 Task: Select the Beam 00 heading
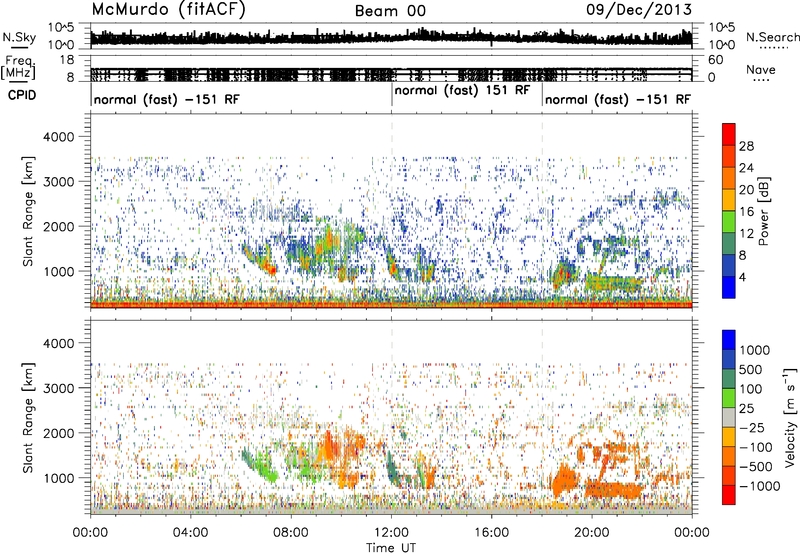[390, 11]
